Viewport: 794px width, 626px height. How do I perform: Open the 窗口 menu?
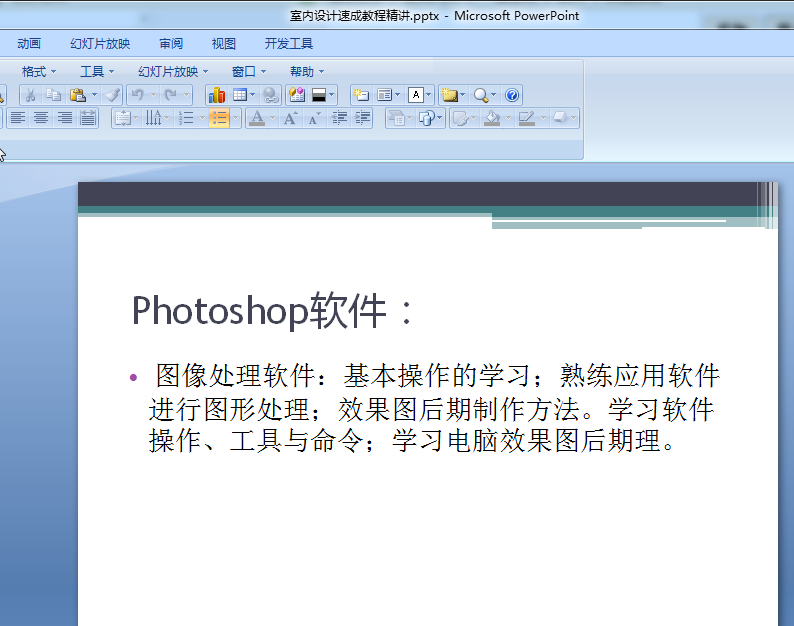tap(249, 72)
